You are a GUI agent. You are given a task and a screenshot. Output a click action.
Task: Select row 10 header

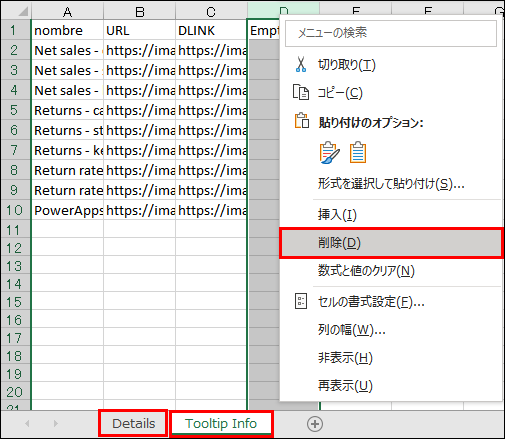tap(15, 210)
